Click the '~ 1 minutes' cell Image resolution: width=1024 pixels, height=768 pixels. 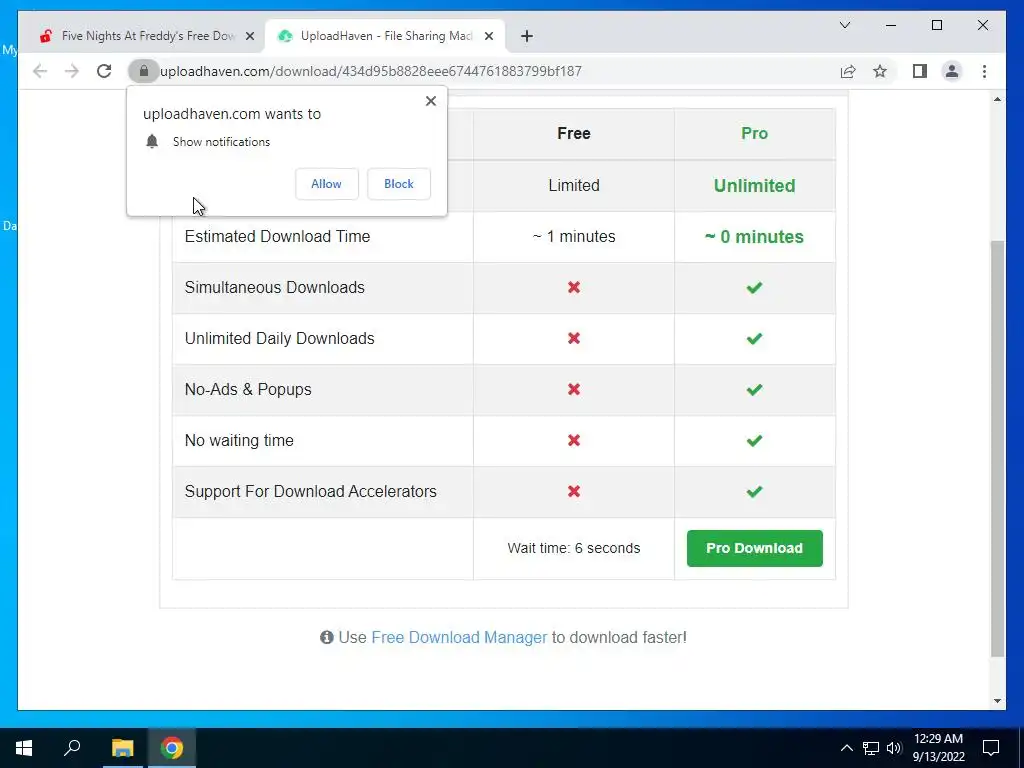point(574,236)
